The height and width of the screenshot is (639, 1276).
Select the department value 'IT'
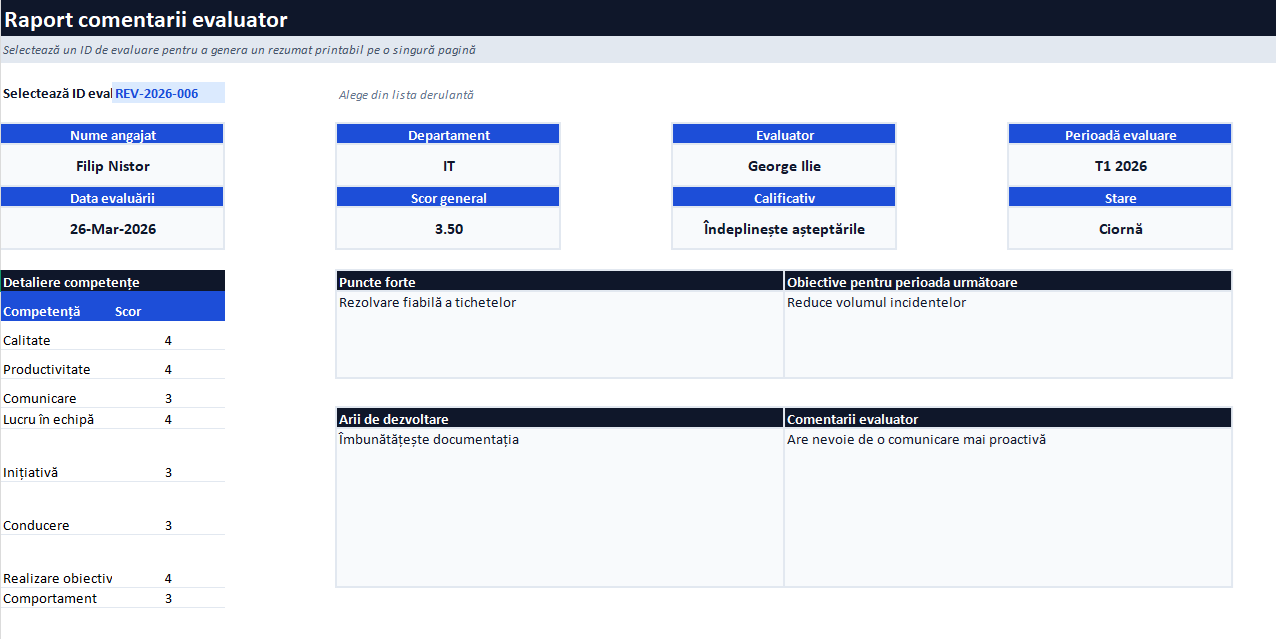point(449,166)
